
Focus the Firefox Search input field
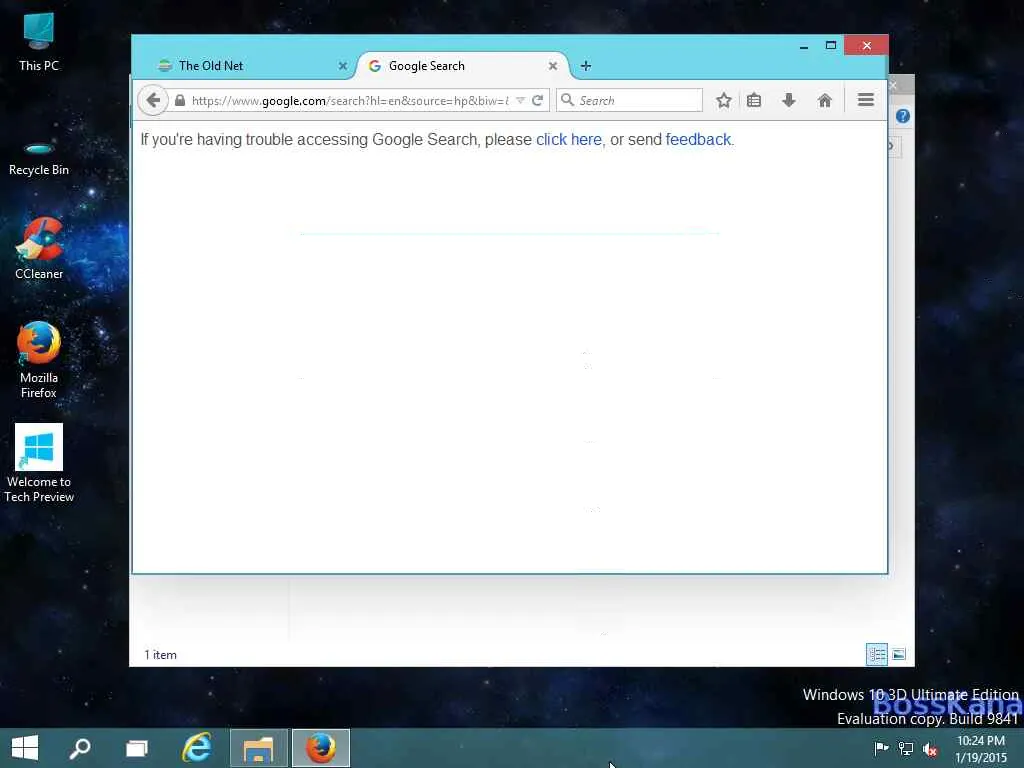630,101
